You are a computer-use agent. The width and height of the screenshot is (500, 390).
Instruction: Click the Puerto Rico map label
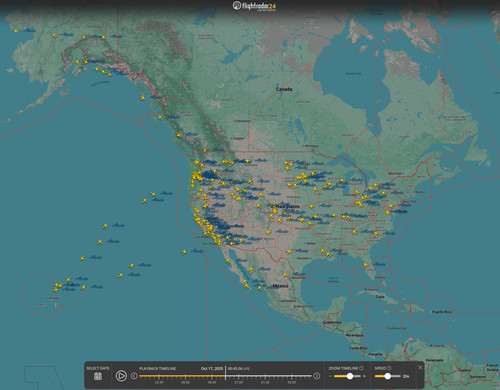click(442, 312)
